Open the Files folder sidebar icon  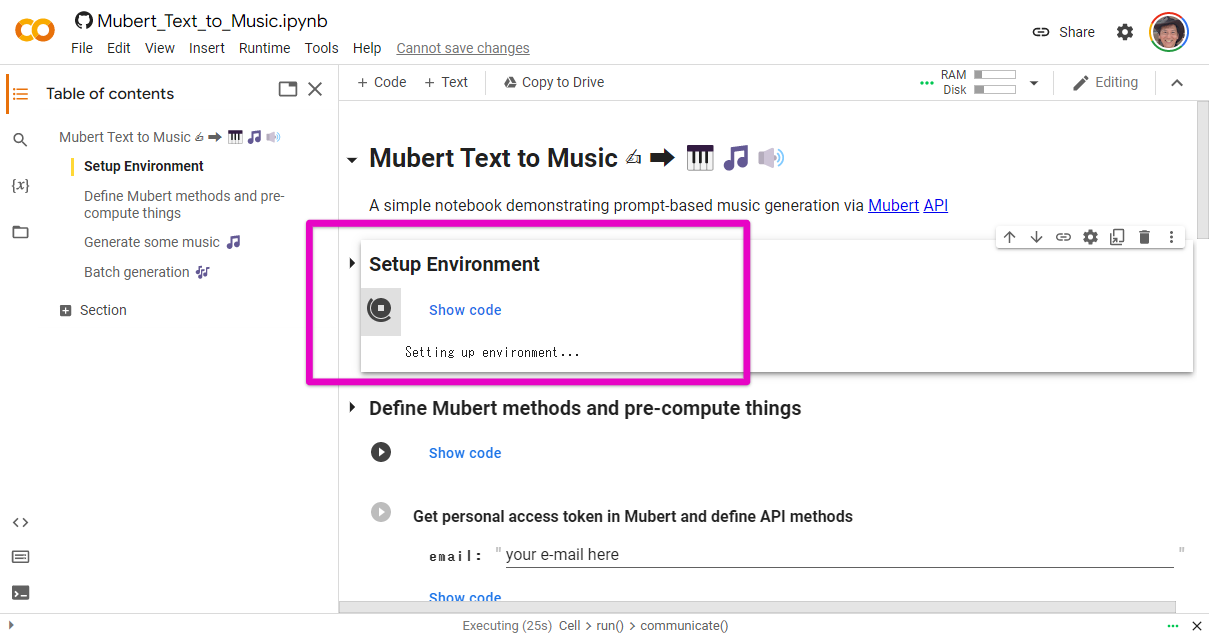click(20, 232)
